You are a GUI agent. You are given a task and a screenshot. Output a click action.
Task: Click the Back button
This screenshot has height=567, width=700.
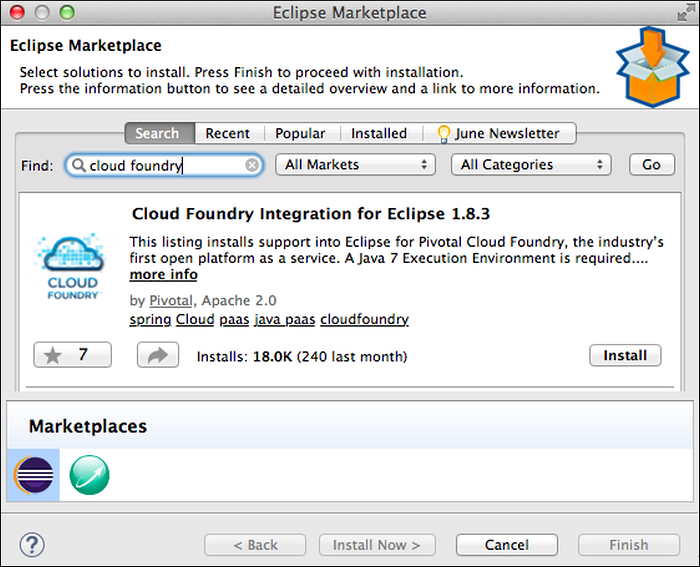coord(255,545)
